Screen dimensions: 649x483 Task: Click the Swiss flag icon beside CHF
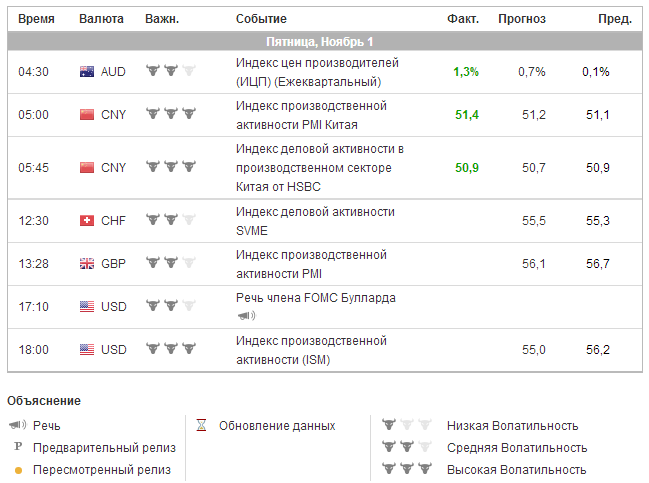tap(86, 221)
